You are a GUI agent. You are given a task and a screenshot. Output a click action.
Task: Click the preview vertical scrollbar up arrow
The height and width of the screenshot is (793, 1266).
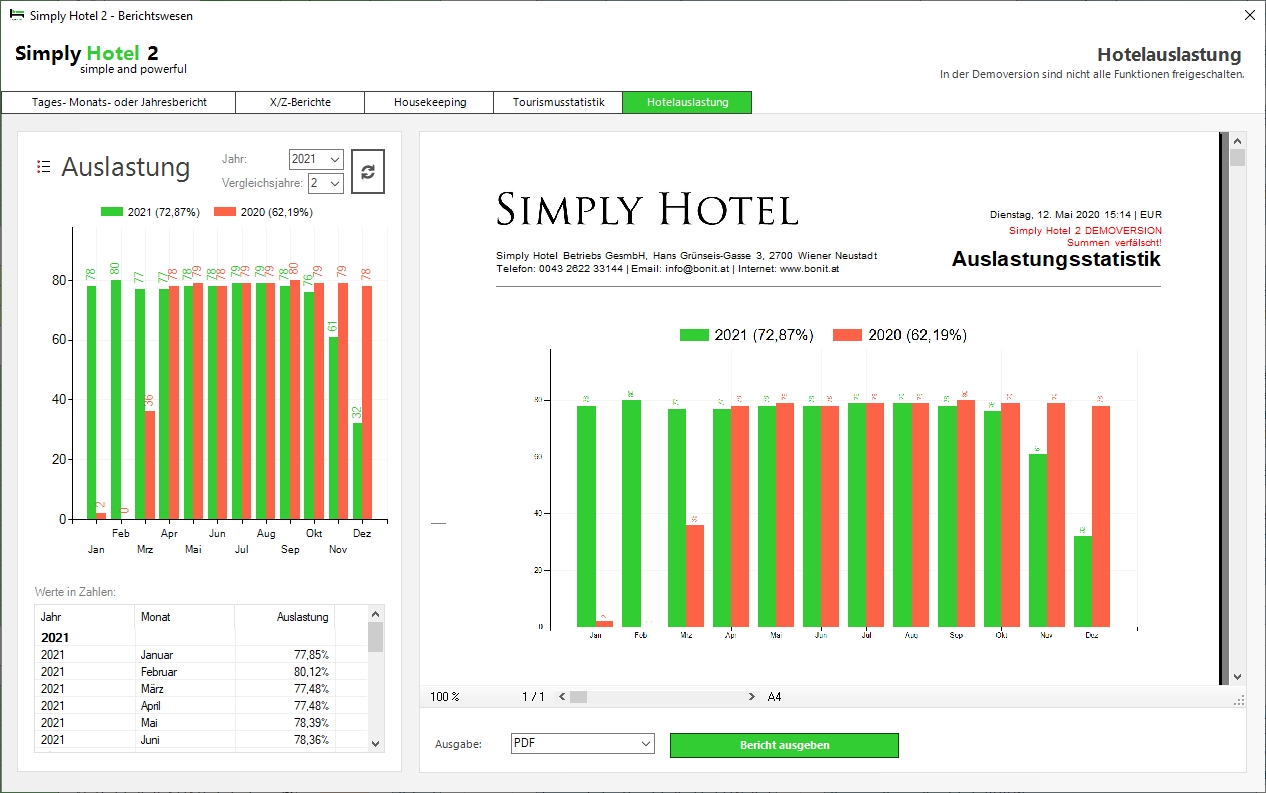click(x=1238, y=140)
